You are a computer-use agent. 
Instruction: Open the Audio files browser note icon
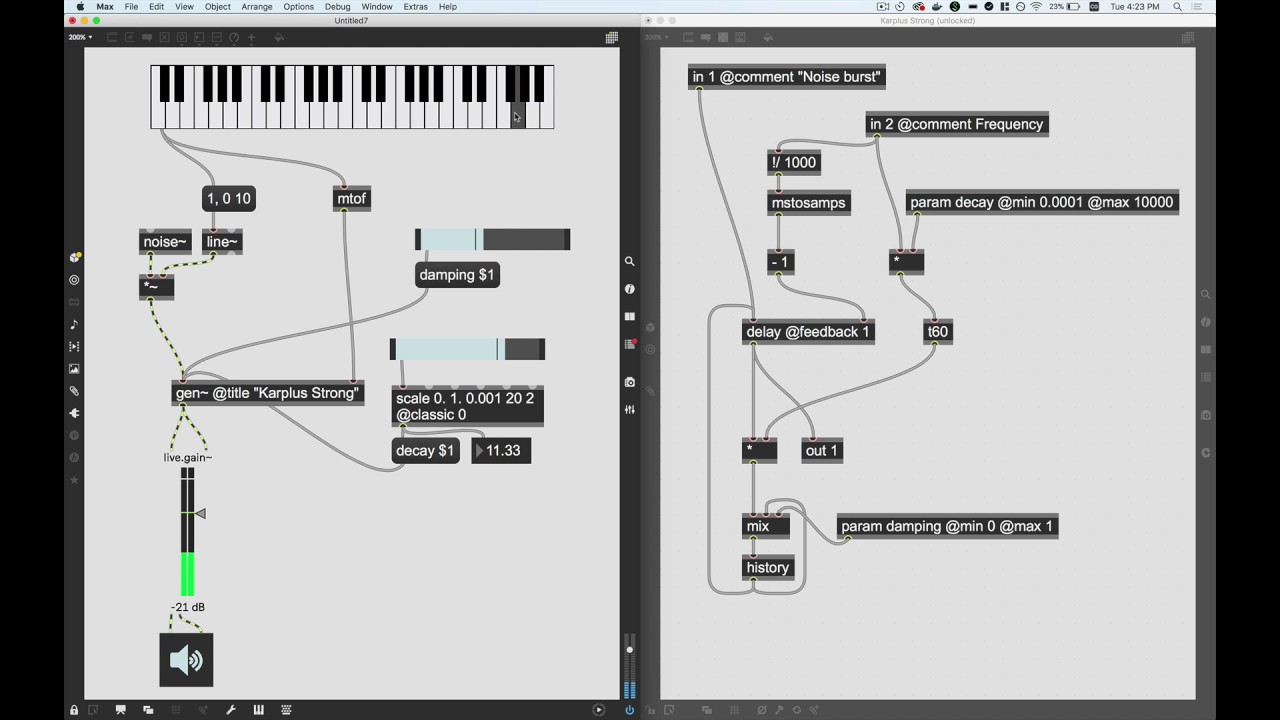(74, 324)
